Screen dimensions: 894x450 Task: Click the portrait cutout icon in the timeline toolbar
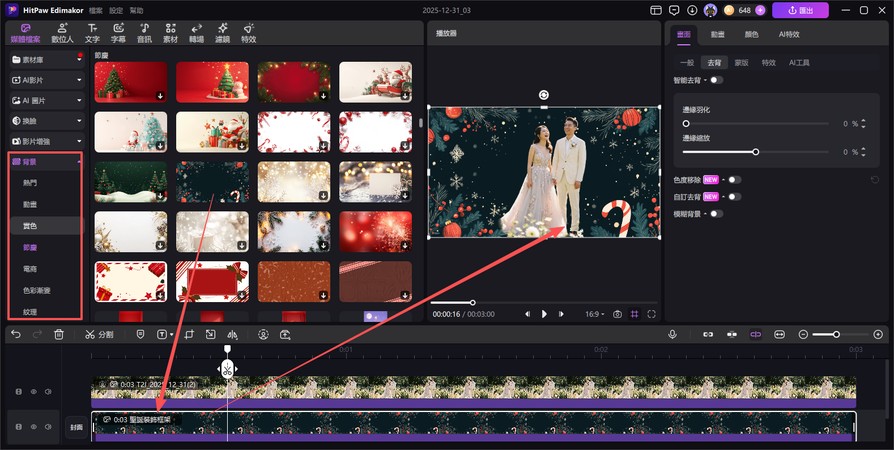point(263,334)
